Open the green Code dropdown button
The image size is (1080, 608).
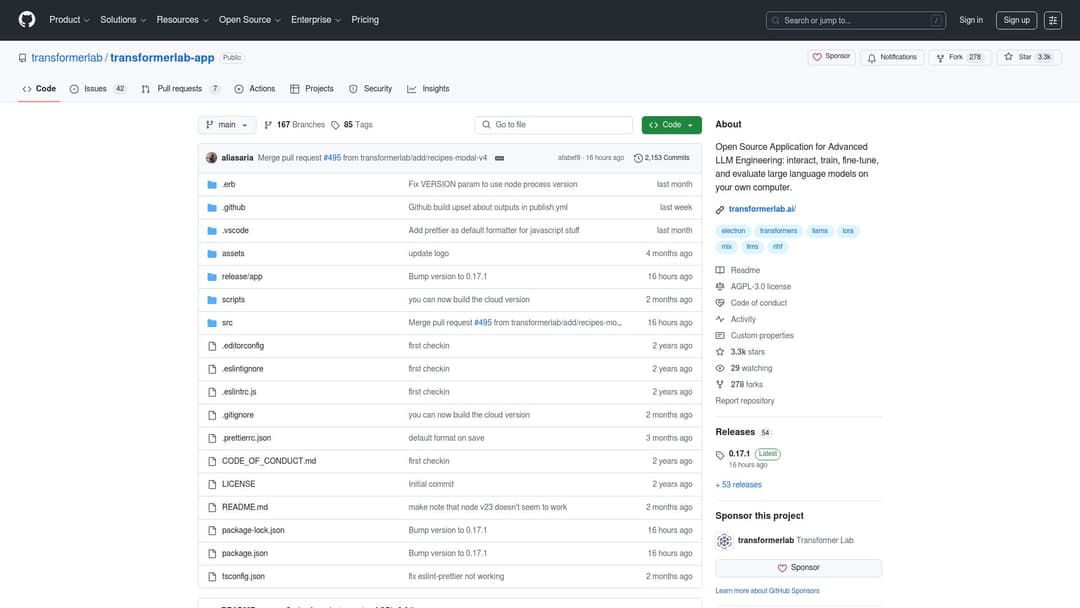click(x=672, y=125)
